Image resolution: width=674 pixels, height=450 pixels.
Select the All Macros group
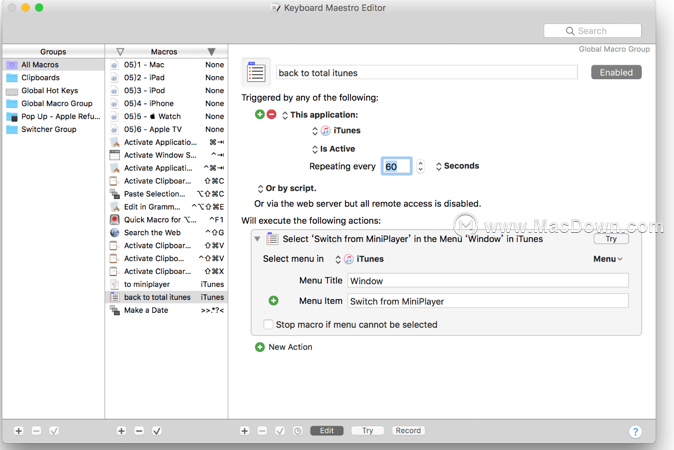[x=53, y=64]
